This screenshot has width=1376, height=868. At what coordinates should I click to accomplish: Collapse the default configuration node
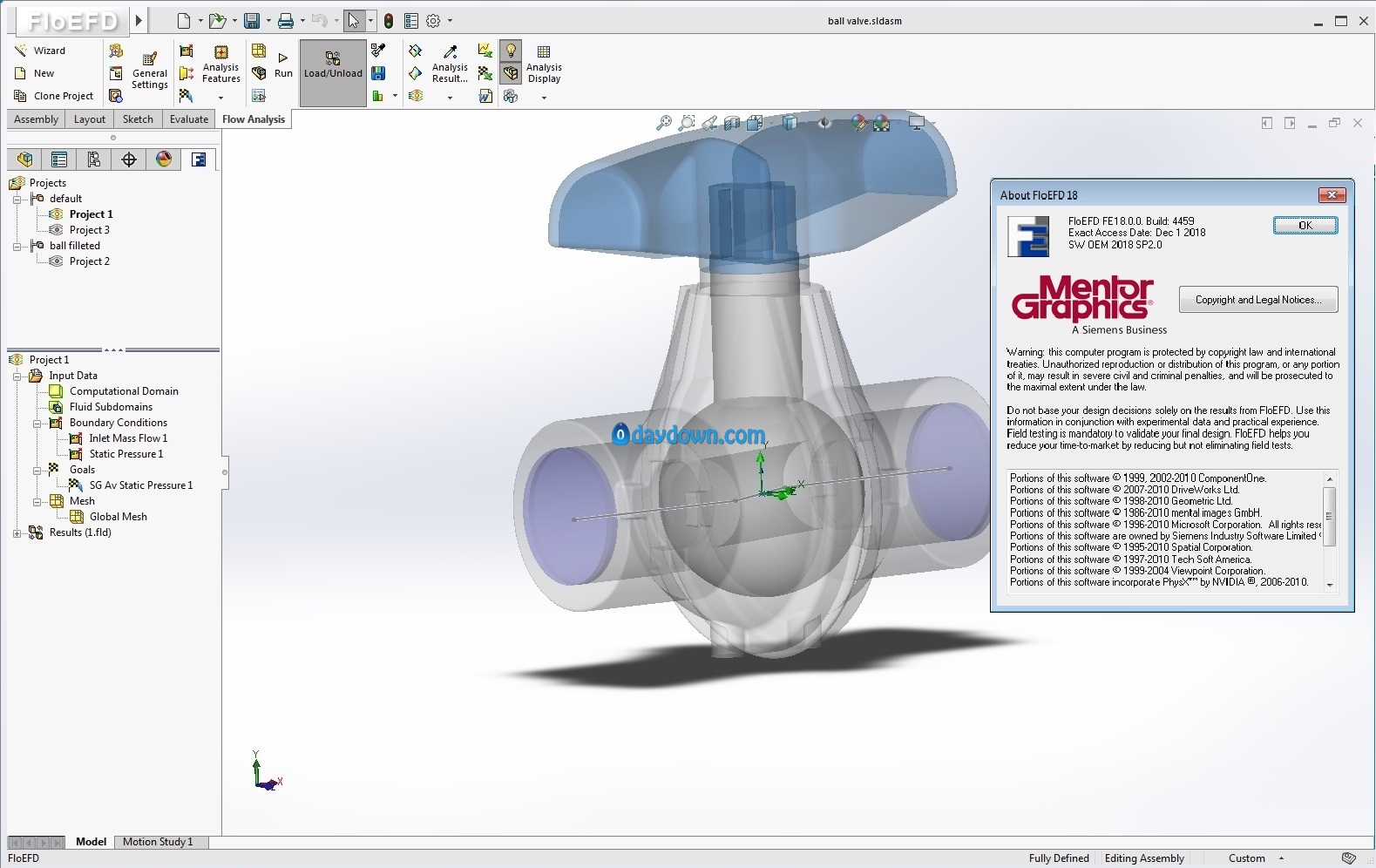pyautogui.click(x=17, y=200)
